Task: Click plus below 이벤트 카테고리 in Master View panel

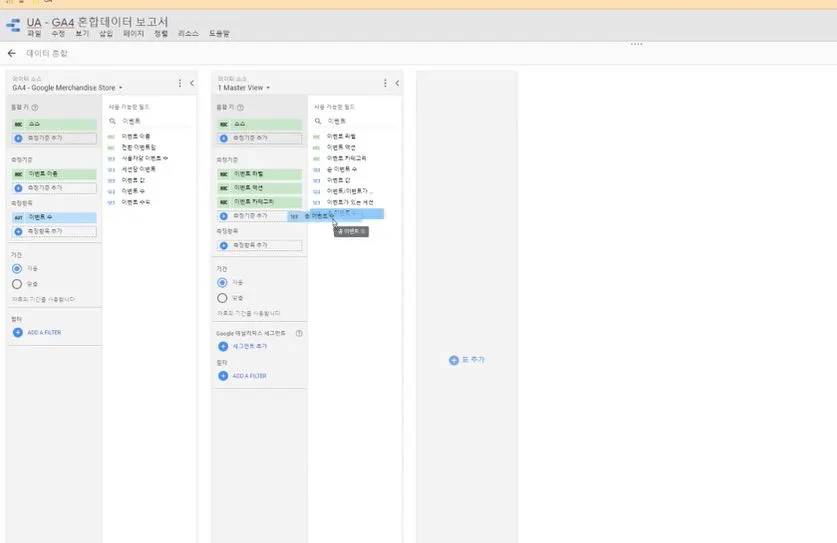Action: point(224,216)
